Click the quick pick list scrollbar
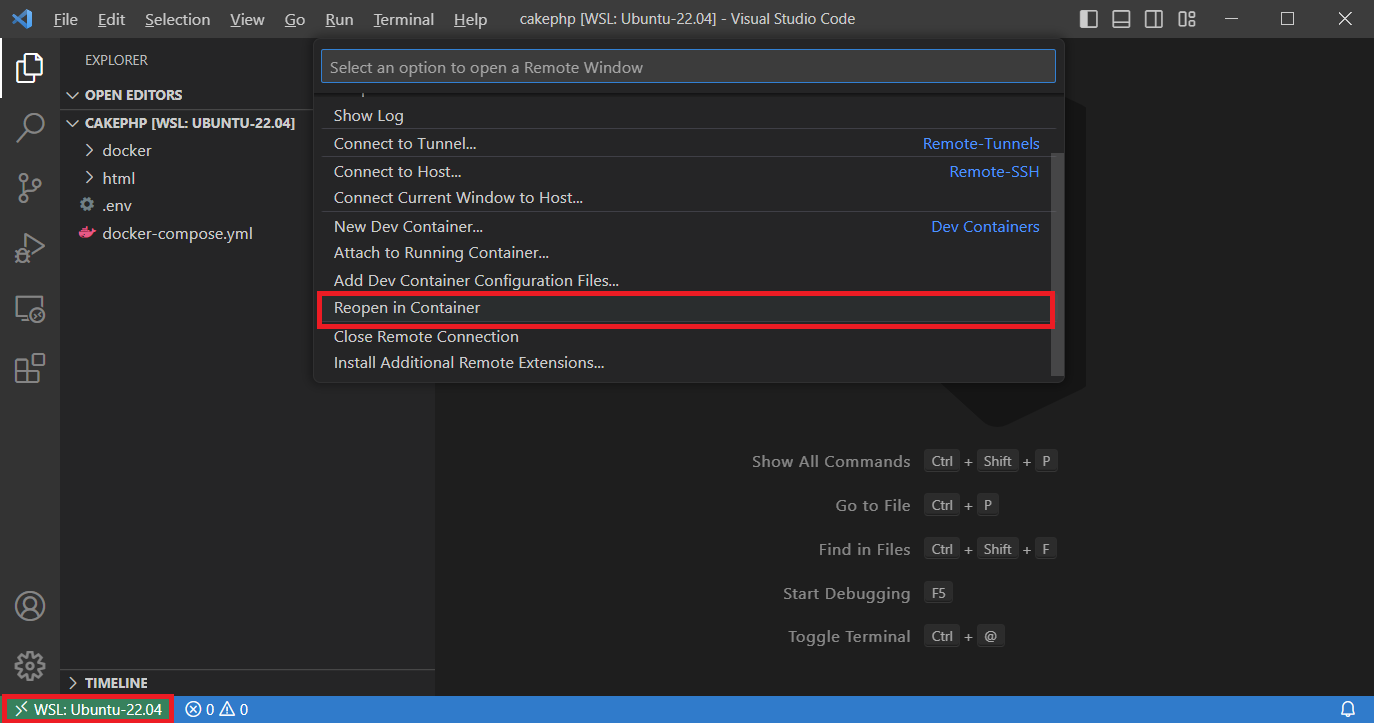 1058,265
